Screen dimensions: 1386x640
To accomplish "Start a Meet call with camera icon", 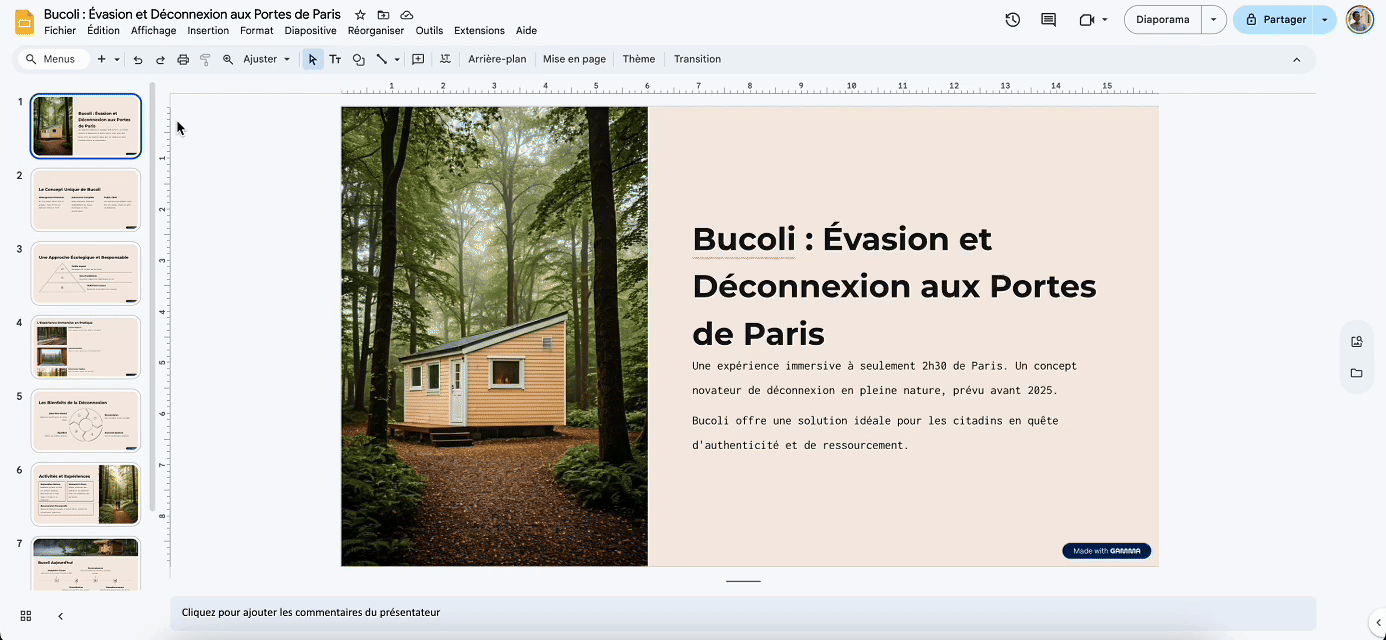I will (x=1087, y=19).
